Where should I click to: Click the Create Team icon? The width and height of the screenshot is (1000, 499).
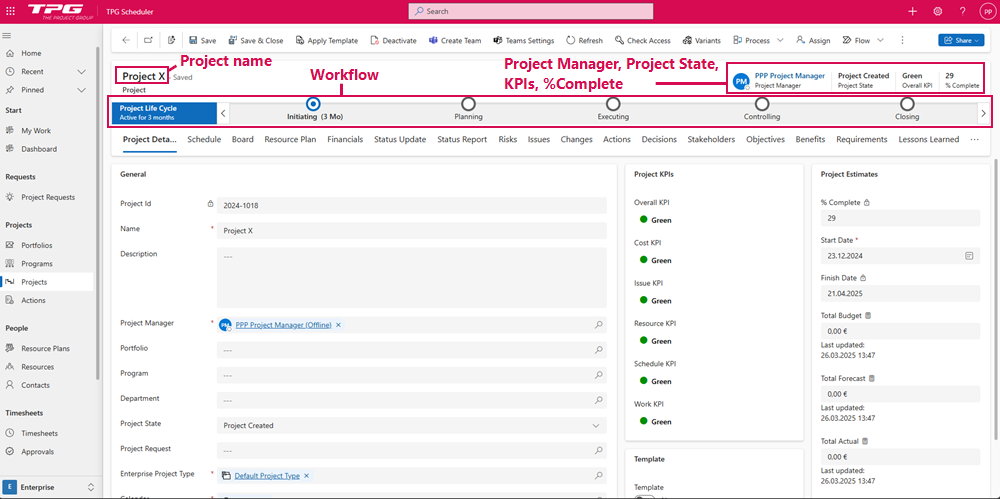click(x=433, y=41)
